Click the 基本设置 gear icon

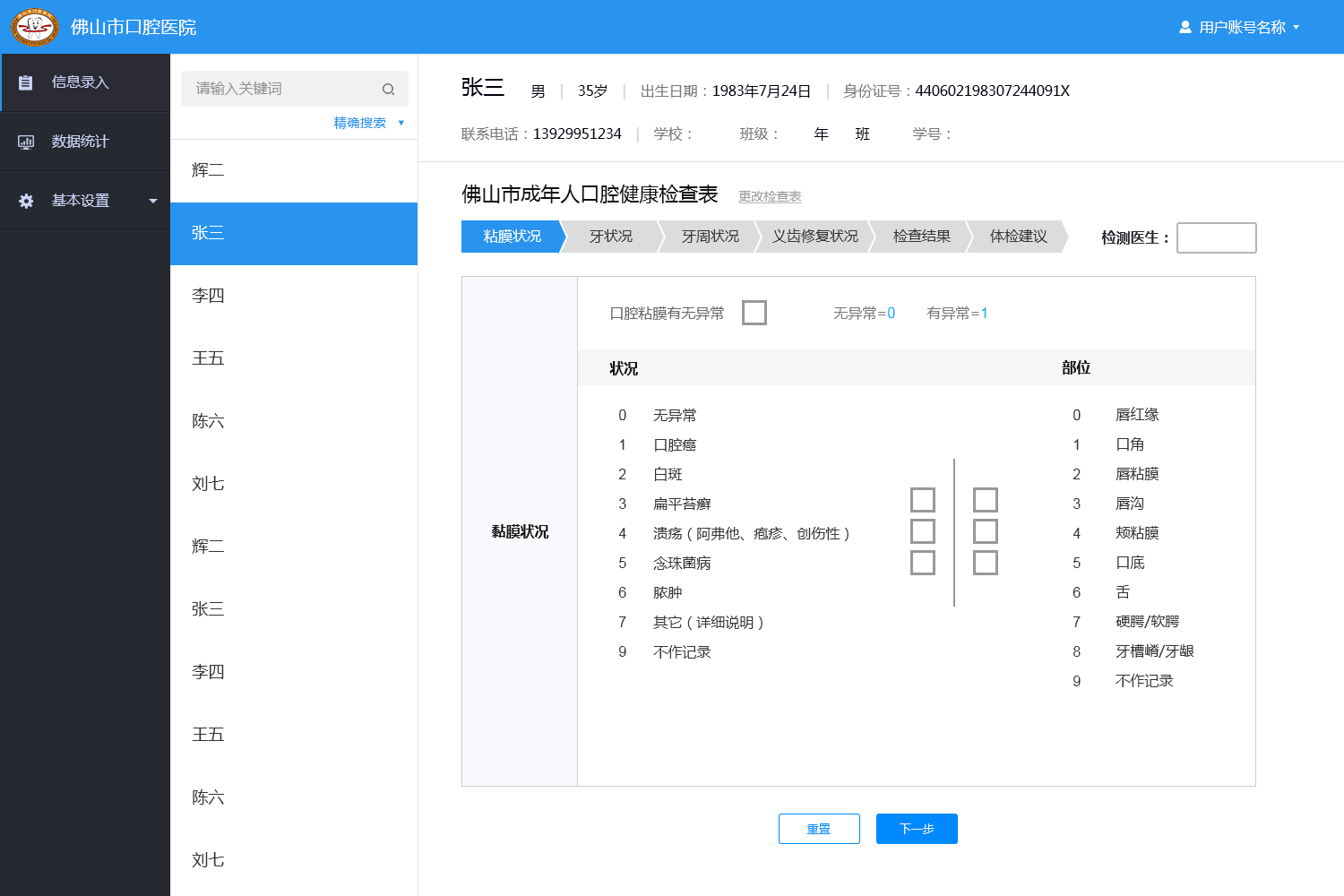[26, 201]
